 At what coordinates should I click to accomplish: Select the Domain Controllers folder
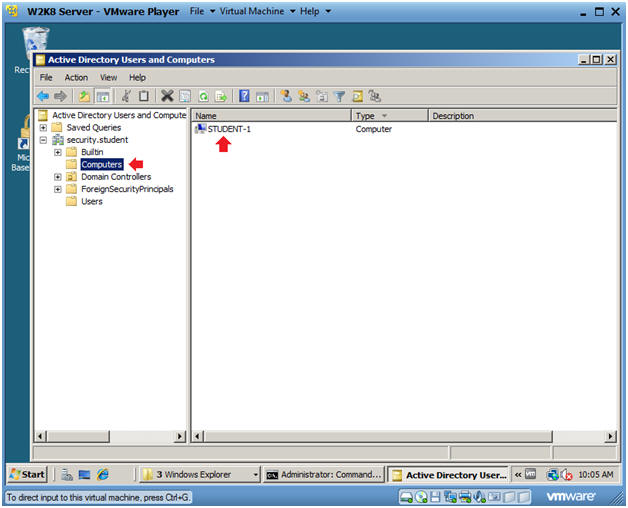click(116, 177)
